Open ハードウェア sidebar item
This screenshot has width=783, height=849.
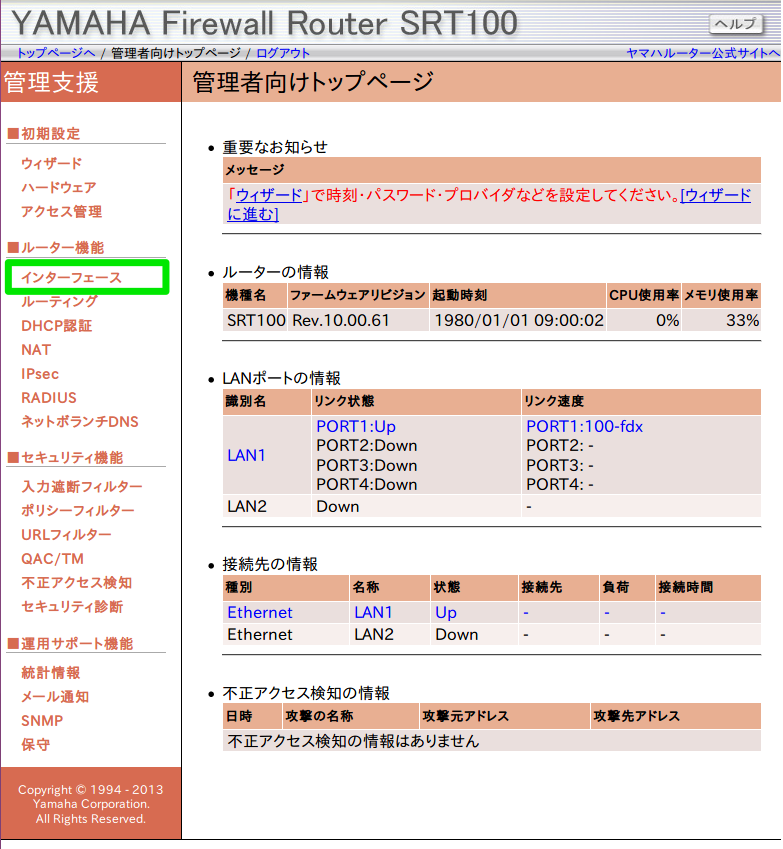(58, 187)
